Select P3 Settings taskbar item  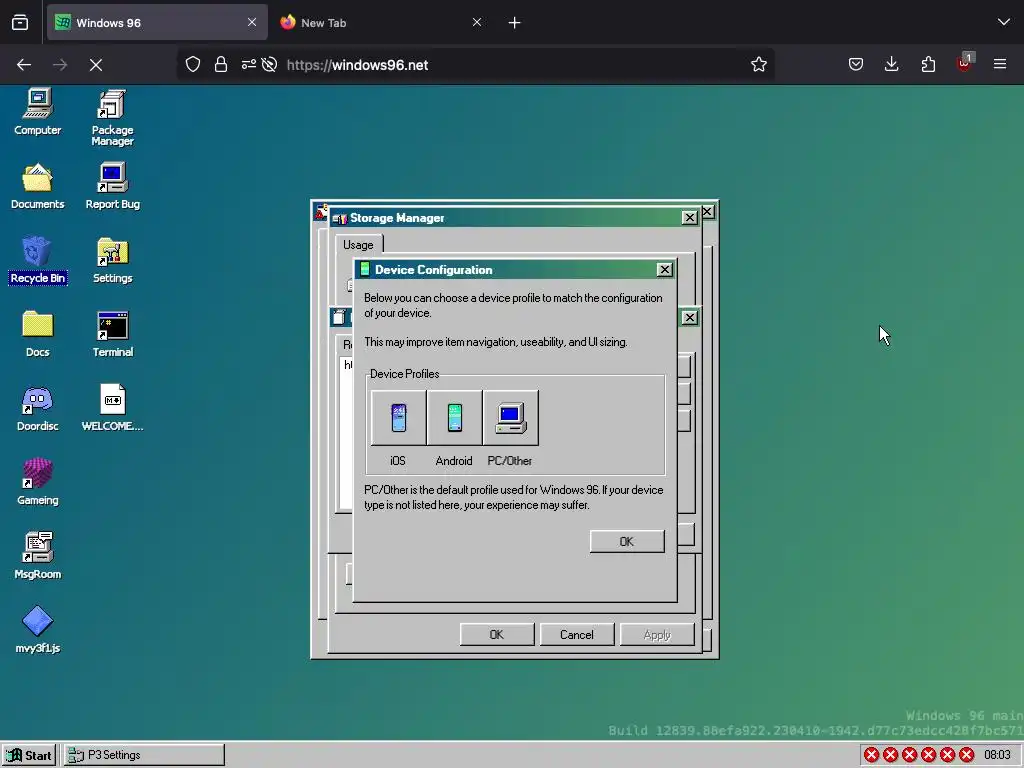(x=144, y=755)
